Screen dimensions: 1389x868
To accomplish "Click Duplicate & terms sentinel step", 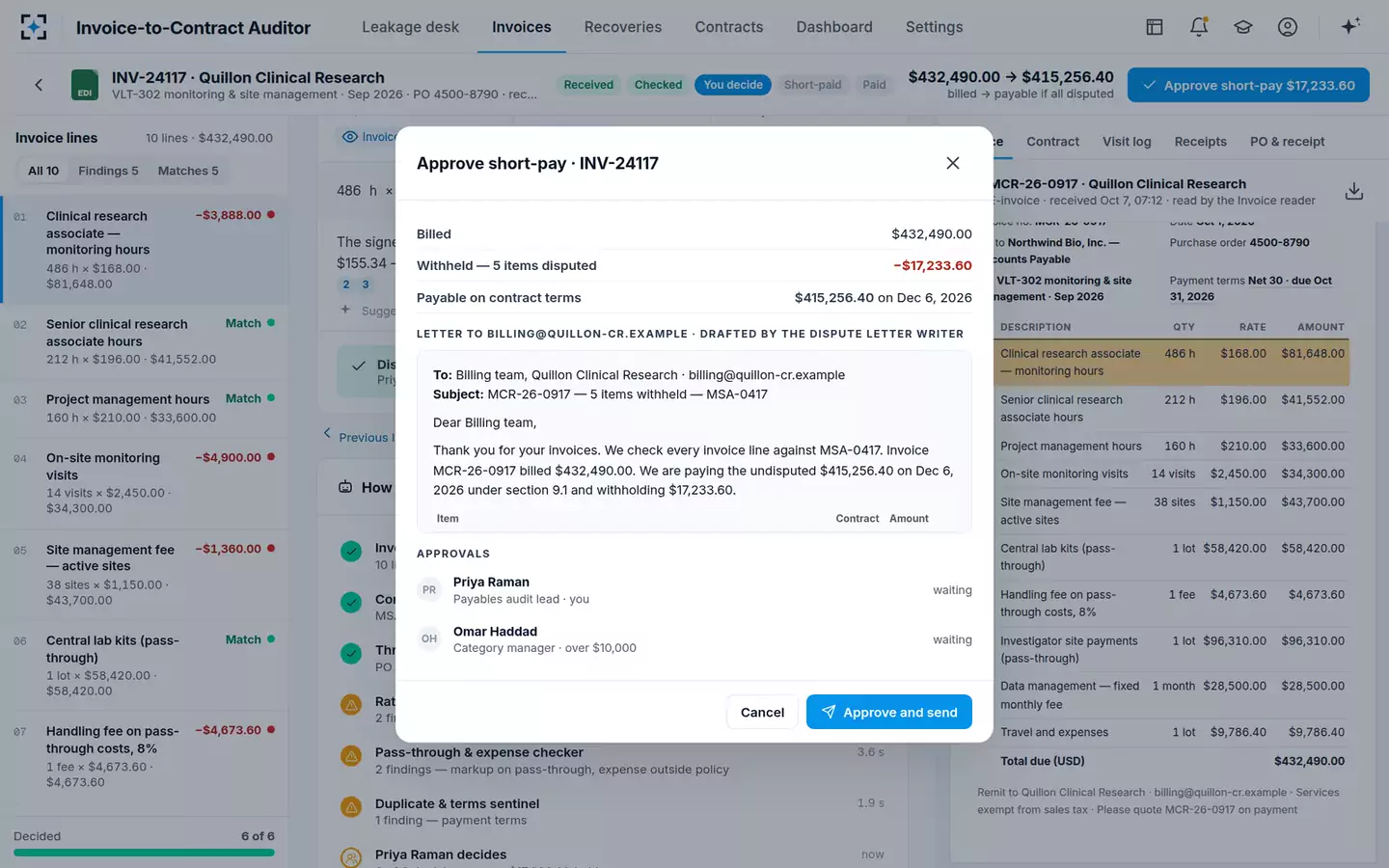I will [x=613, y=811].
